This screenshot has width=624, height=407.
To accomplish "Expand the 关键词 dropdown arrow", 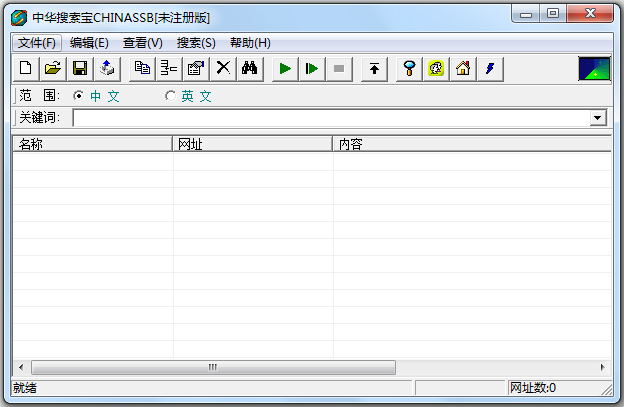I will (598, 118).
